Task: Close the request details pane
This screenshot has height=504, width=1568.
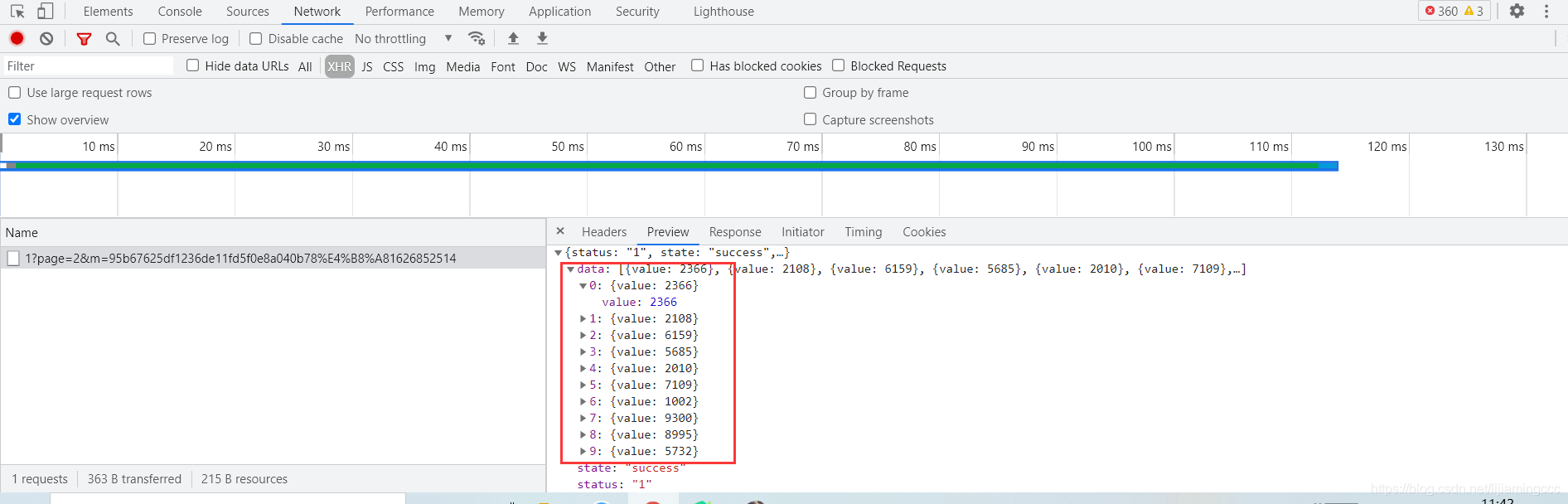Action: (x=560, y=231)
